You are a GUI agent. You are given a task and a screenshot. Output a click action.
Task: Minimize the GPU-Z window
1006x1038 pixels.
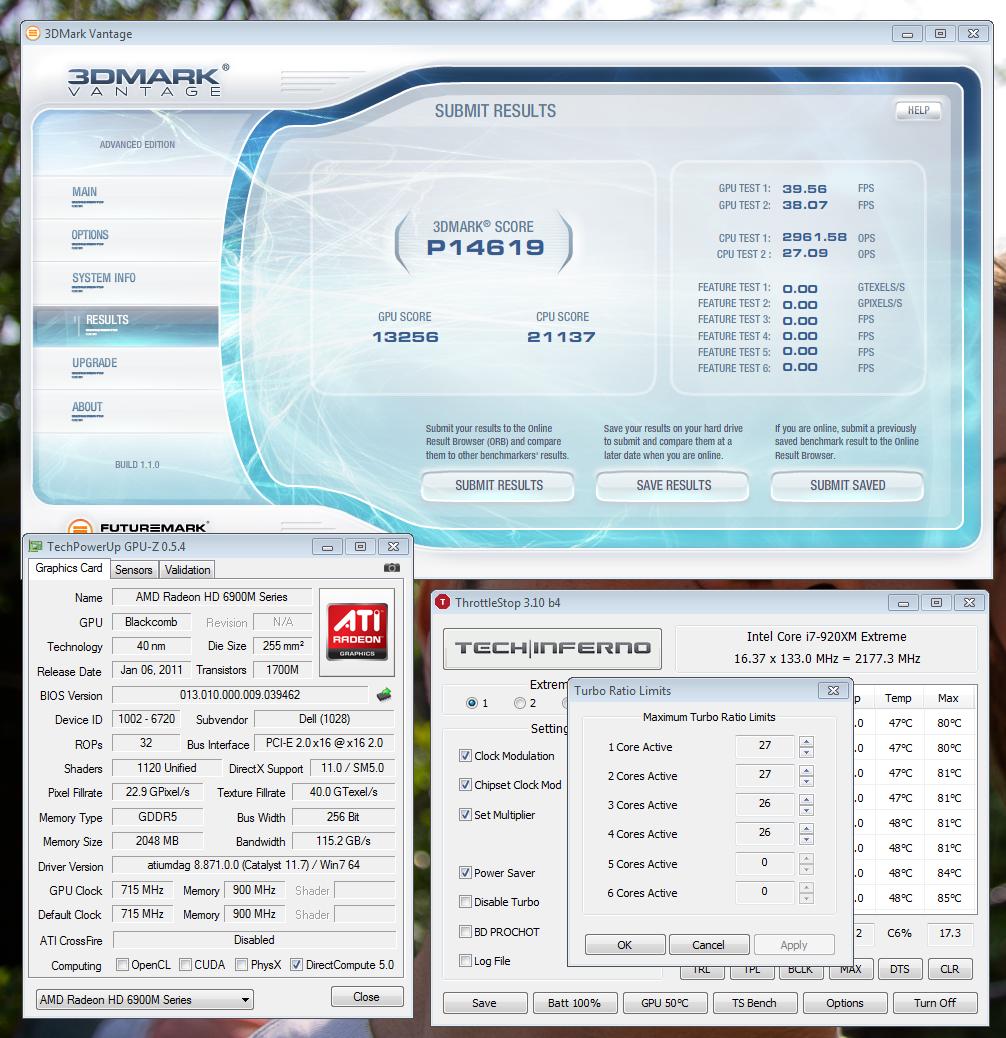pos(328,547)
